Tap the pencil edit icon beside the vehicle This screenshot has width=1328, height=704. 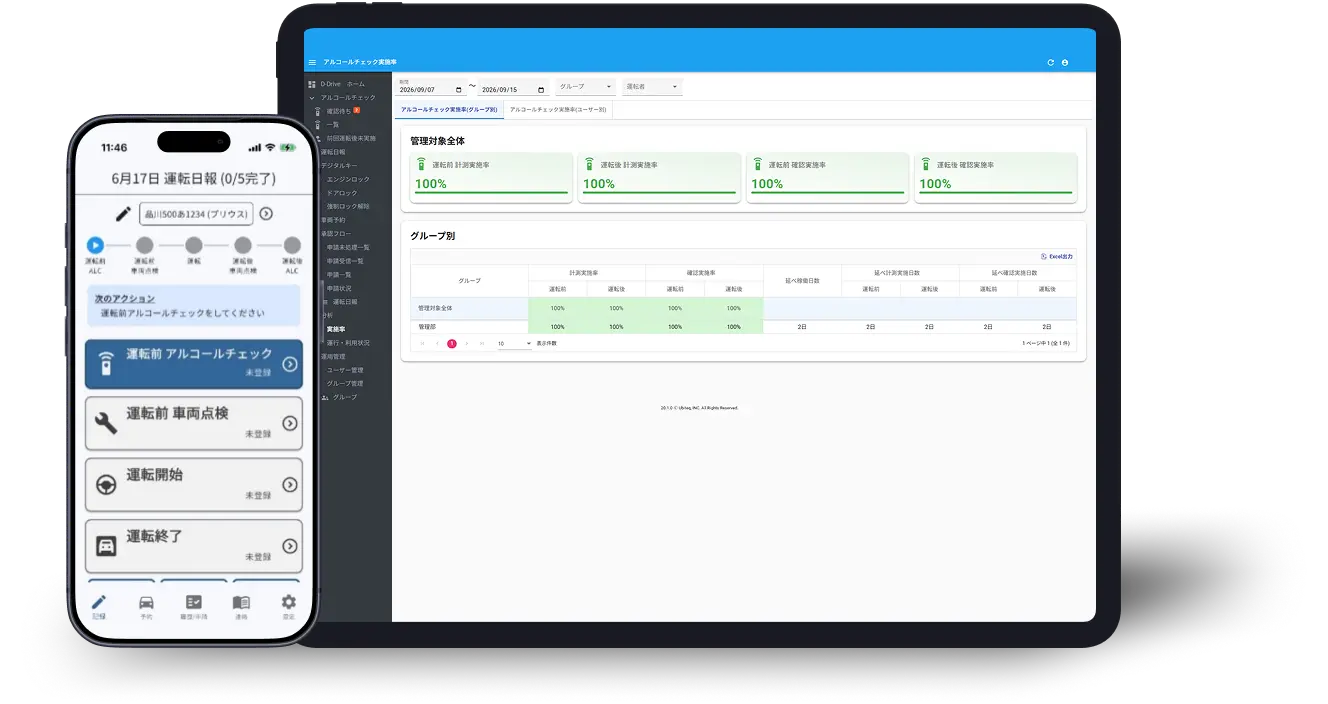pos(123,213)
